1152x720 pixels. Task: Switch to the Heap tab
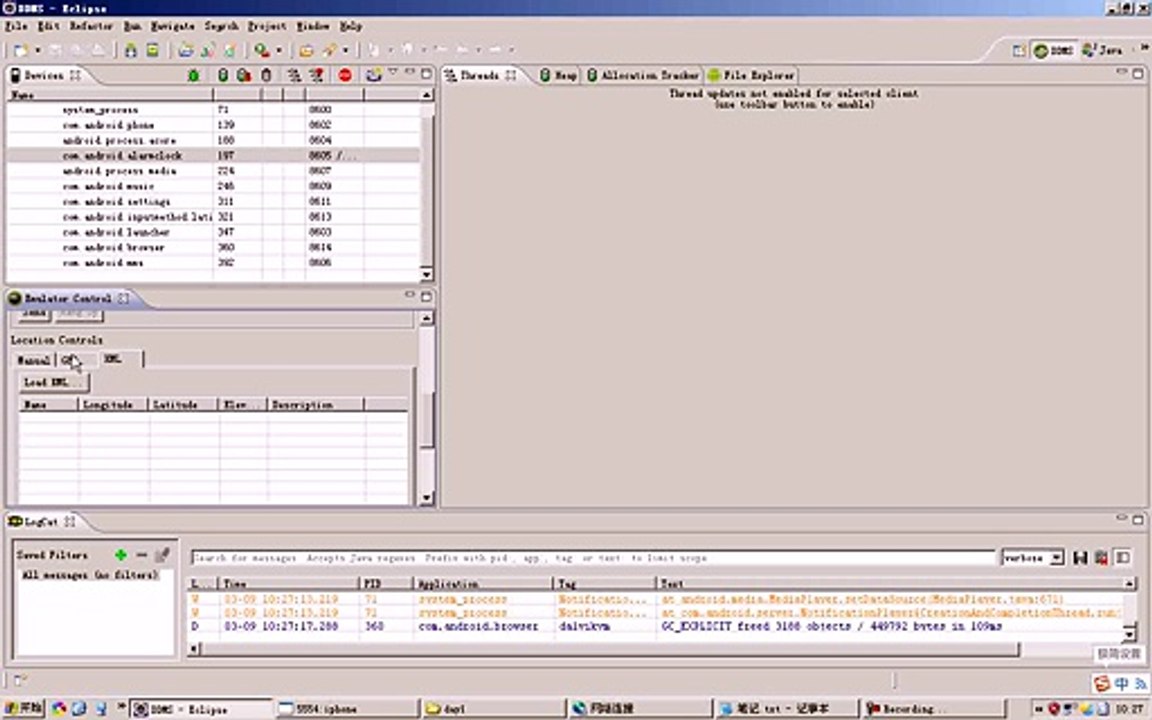558,75
